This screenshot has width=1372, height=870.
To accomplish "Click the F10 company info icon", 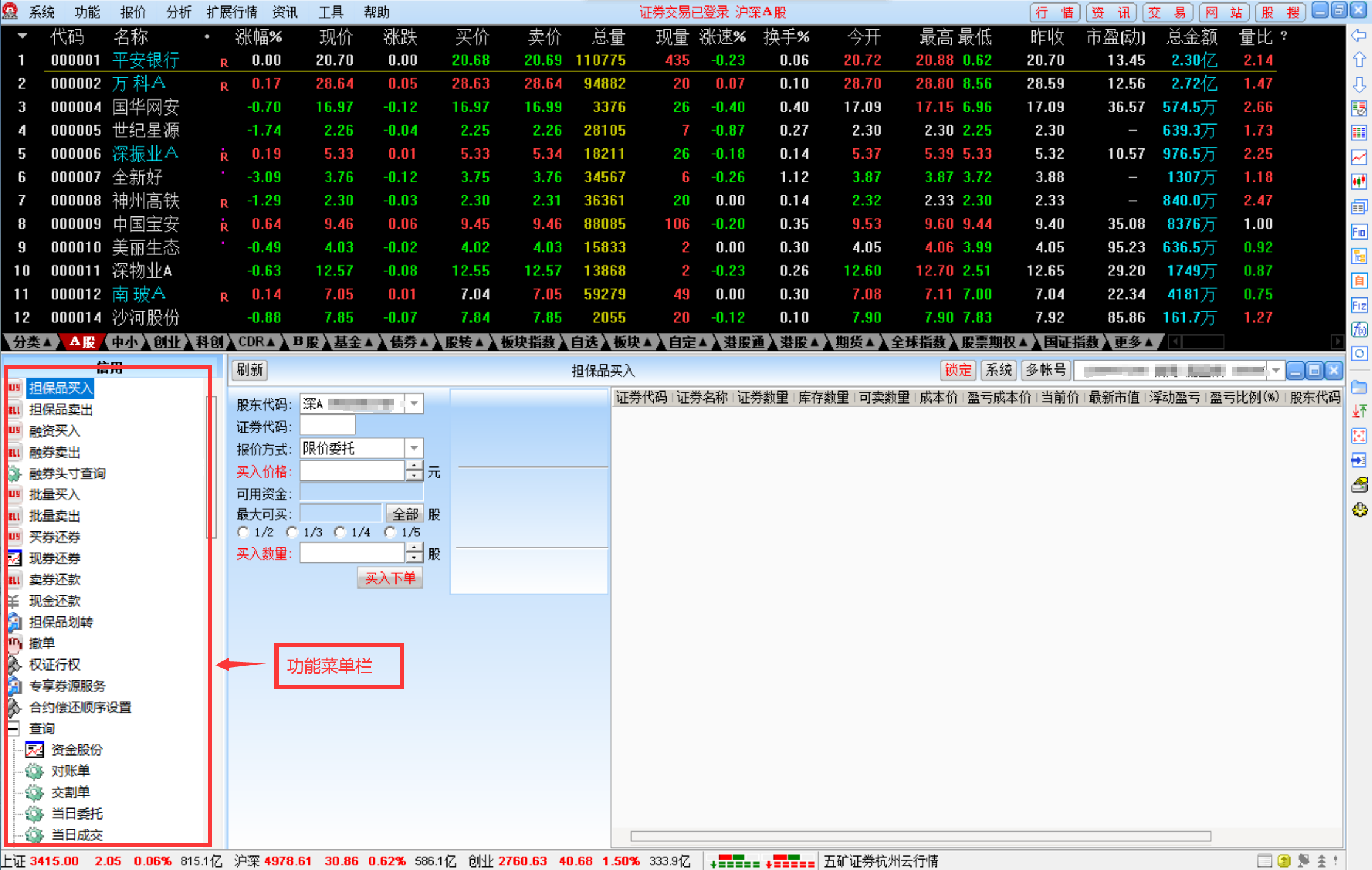I will 1359,232.
